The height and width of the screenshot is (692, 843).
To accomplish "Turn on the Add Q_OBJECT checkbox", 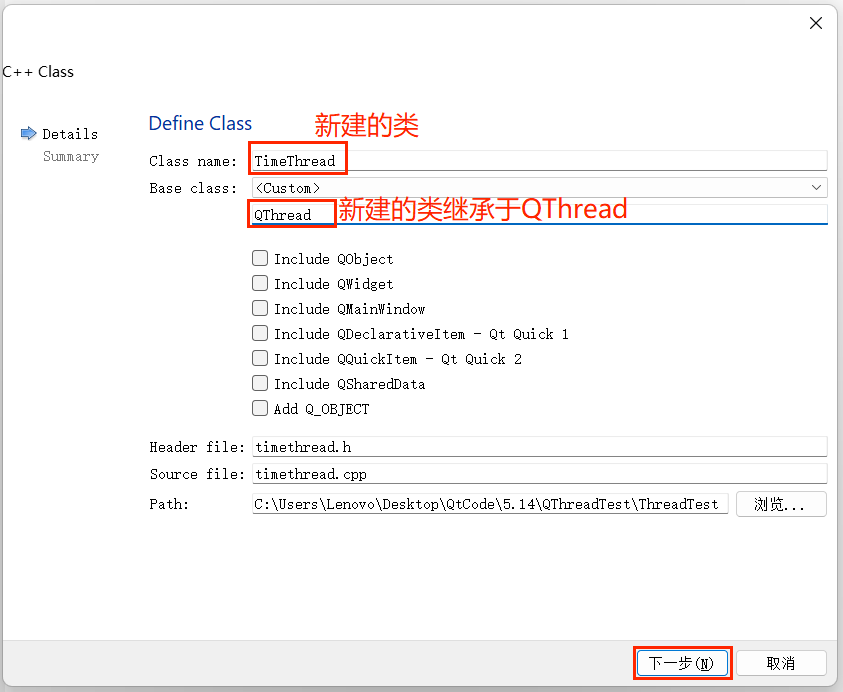I will pyautogui.click(x=260, y=409).
